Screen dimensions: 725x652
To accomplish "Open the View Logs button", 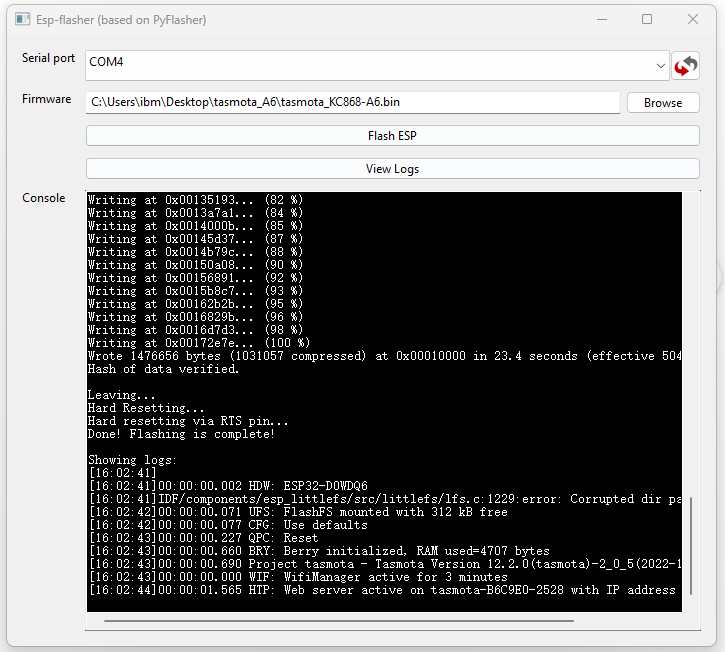I will (x=392, y=168).
